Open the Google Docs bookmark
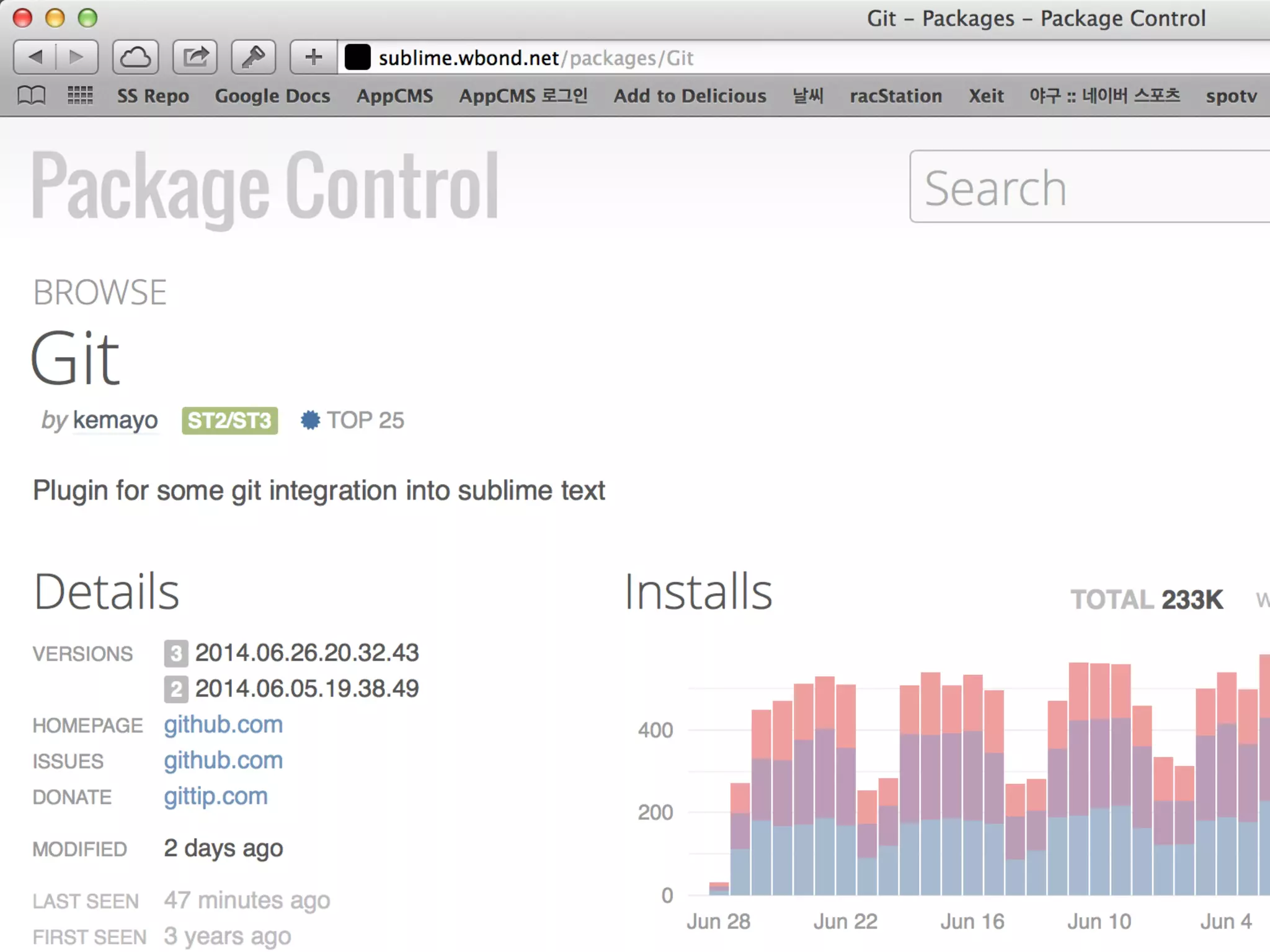Viewport: 1270px width, 952px height. [x=272, y=96]
